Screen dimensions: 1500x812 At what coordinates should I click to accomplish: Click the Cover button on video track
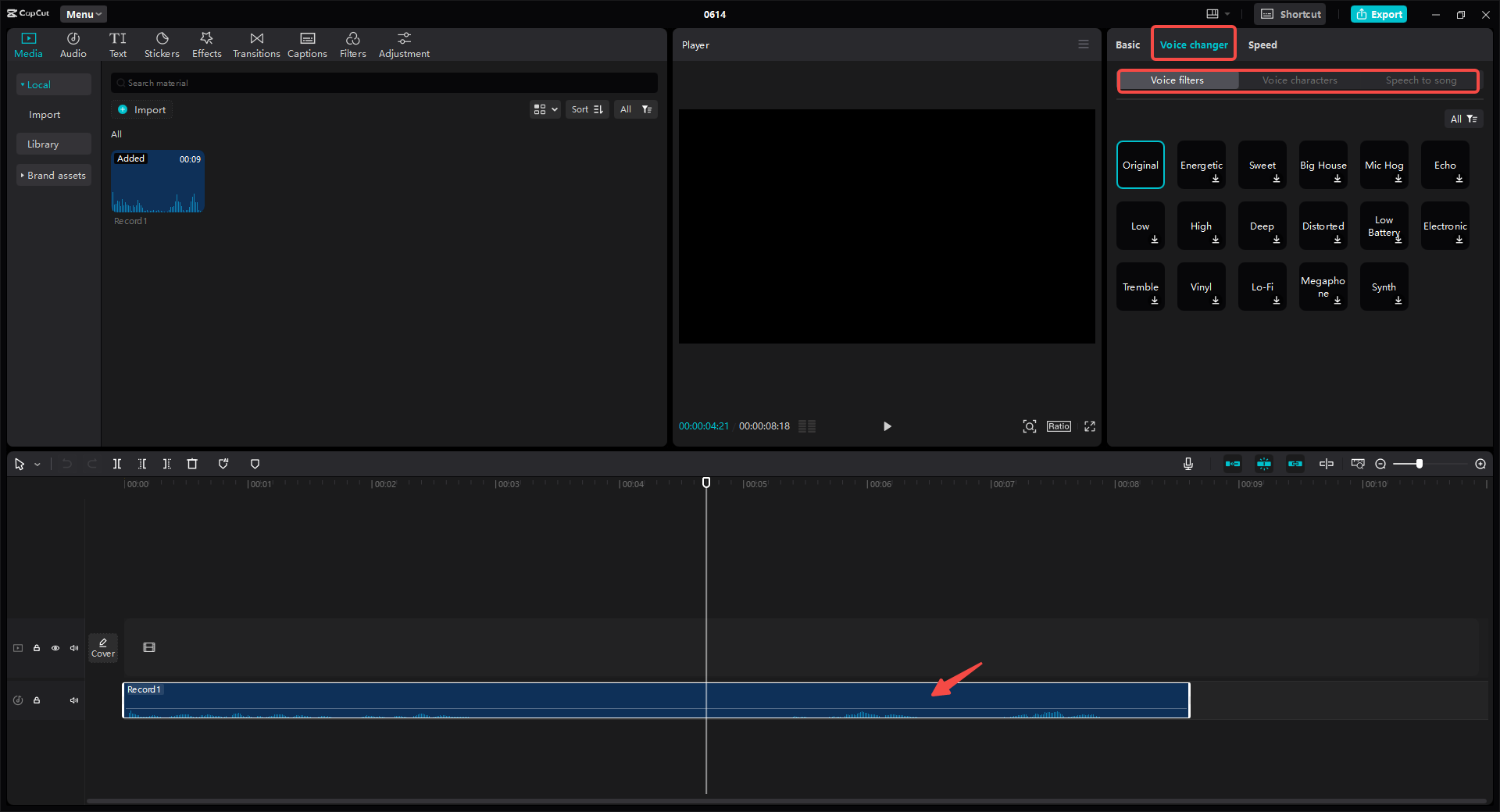(x=103, y=647)
